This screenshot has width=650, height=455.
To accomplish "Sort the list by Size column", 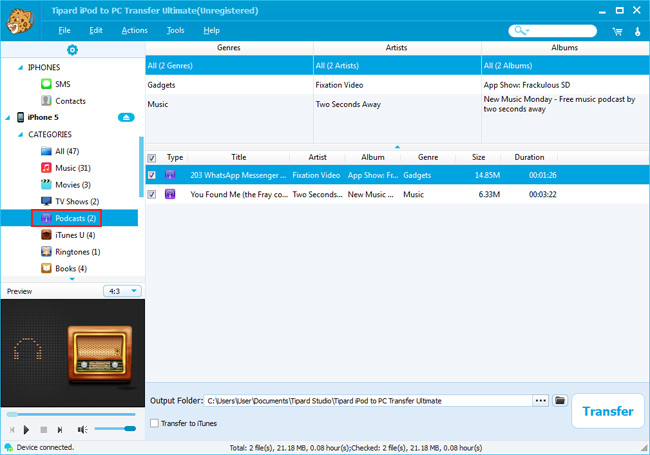I will pos(478,157).
